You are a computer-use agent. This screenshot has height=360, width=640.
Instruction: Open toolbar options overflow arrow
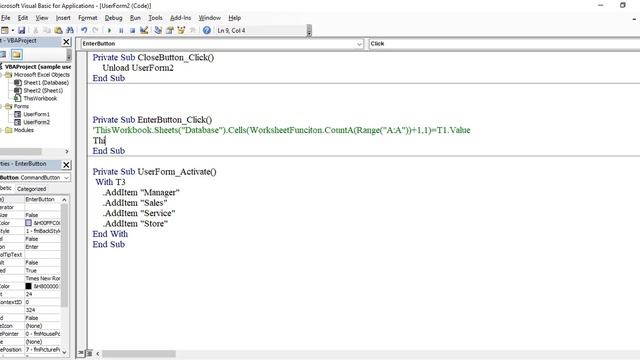pos(309,31)
